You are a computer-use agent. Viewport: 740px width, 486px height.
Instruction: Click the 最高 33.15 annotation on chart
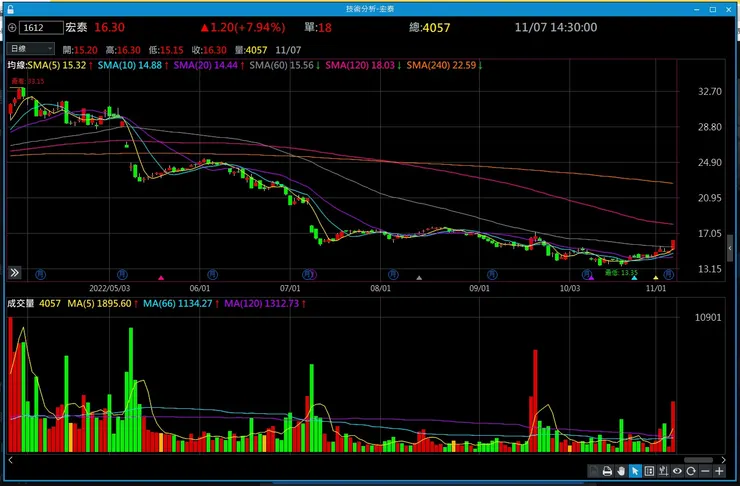point(28,81)
